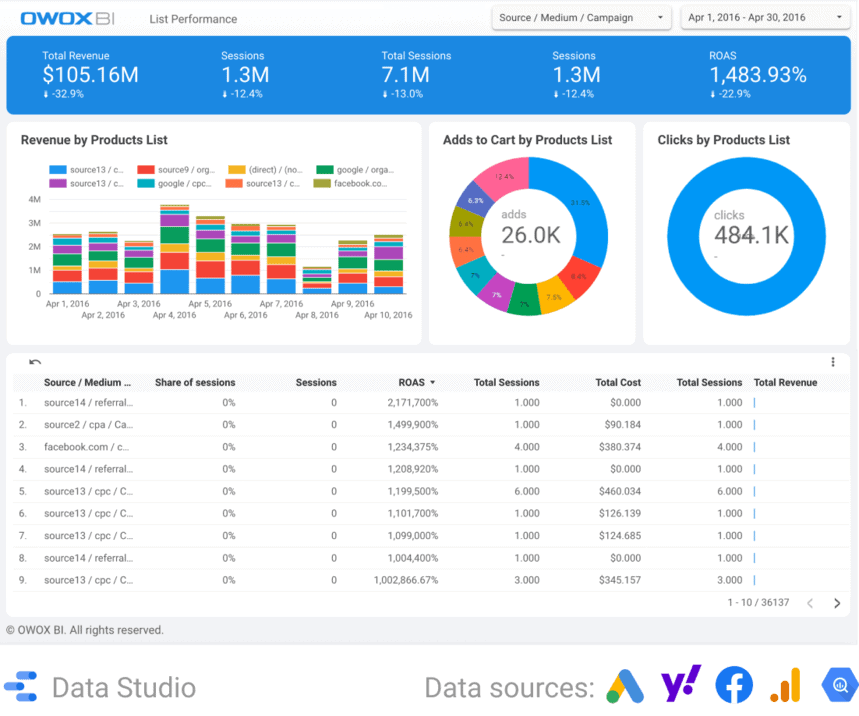The height and width of the screenshot is (716, 859).
Task: Select the Google Ads data source icon
Action: pyautogui.click(x=625, y=685)
